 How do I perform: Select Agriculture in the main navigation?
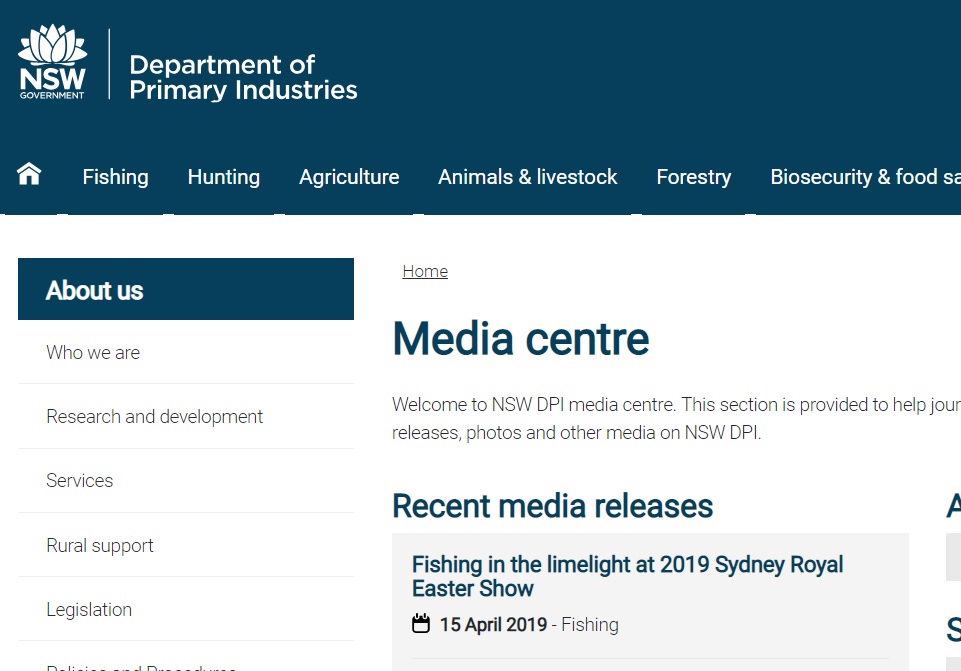pos(349,177)
